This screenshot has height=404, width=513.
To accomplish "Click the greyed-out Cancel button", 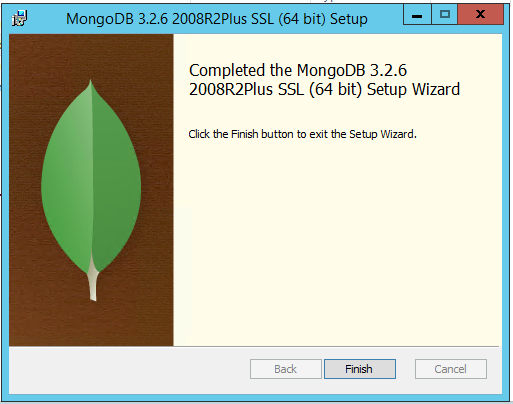I will [x=451, y=369].
